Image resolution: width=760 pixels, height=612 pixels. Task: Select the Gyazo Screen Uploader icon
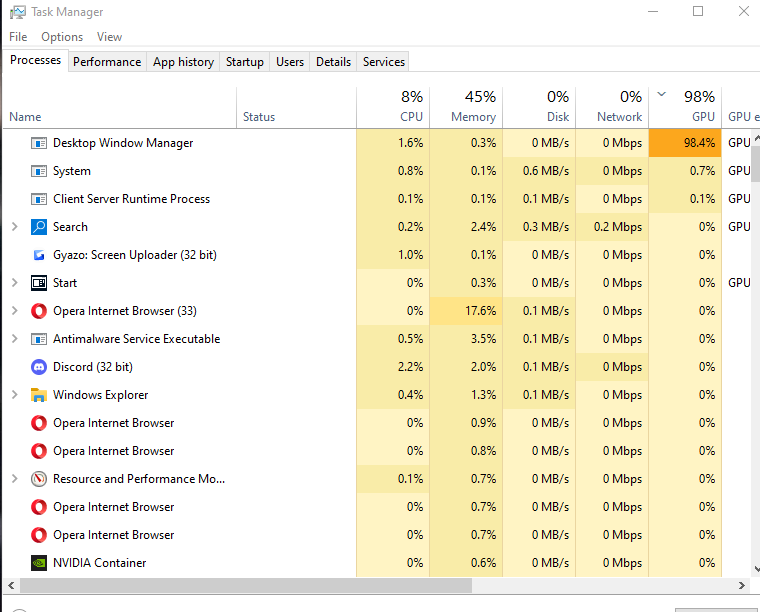click(39, 255)
